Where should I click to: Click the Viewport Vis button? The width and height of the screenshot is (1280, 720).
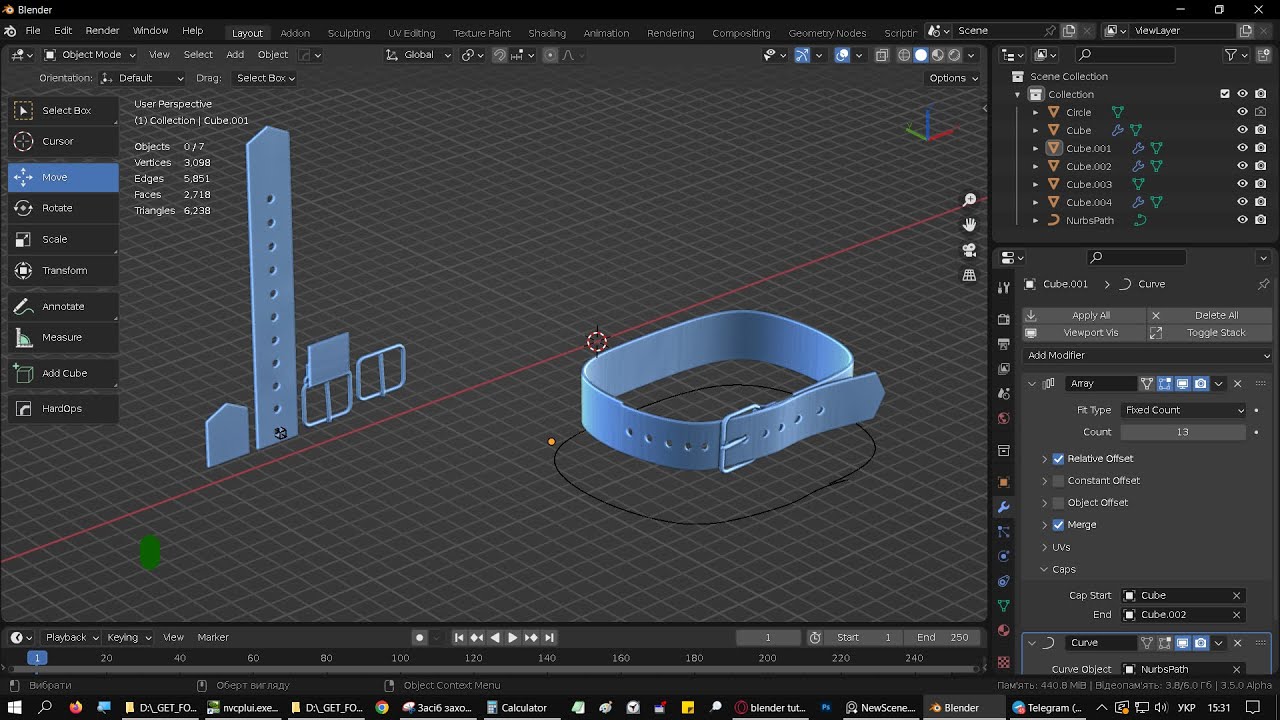[1082, 332]
